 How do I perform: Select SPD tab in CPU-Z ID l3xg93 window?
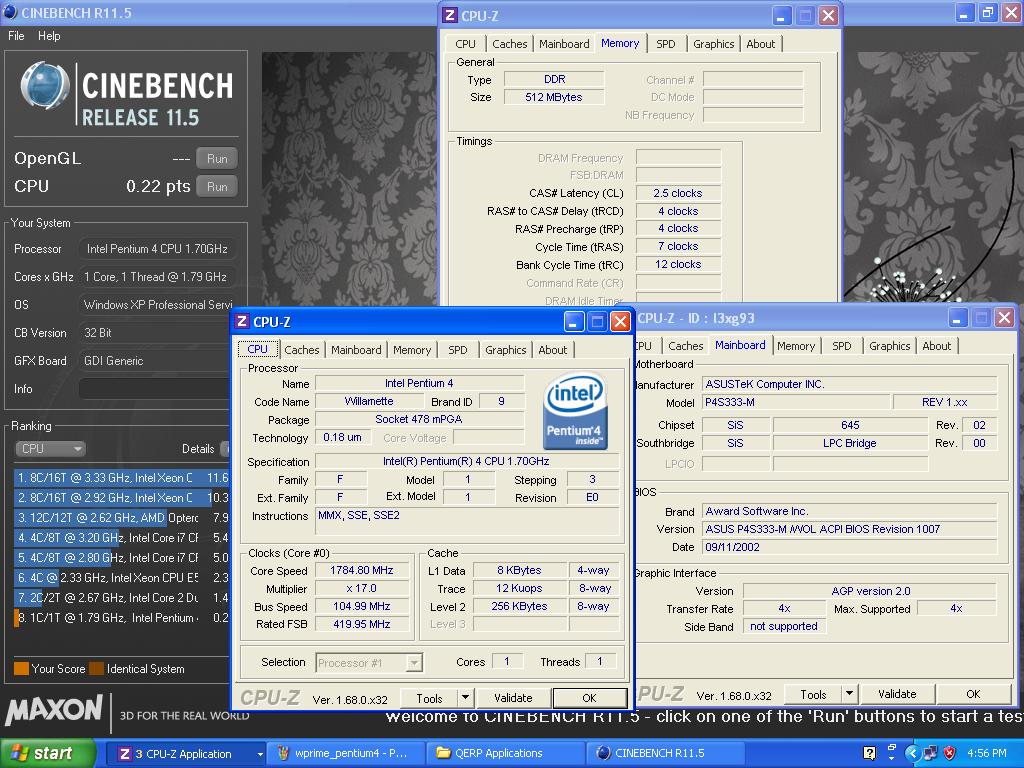842,346
